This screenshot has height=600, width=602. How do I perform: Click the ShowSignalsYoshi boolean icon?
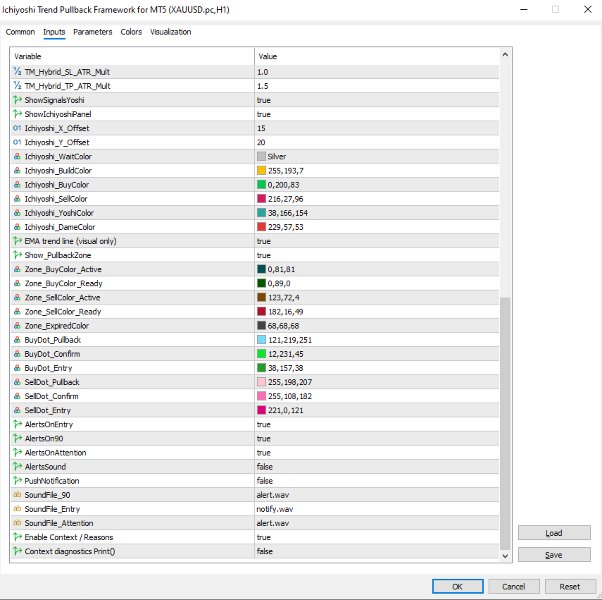pos(17,100)
